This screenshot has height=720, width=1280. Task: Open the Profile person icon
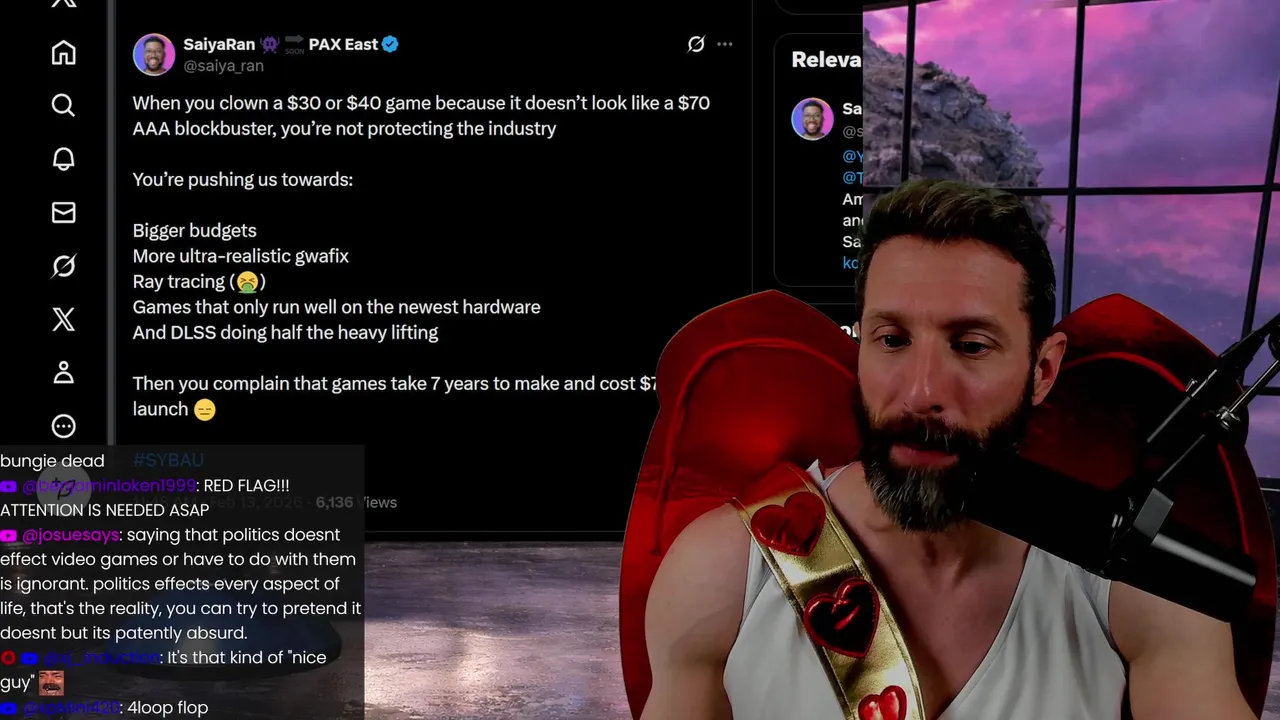[63, 373]
